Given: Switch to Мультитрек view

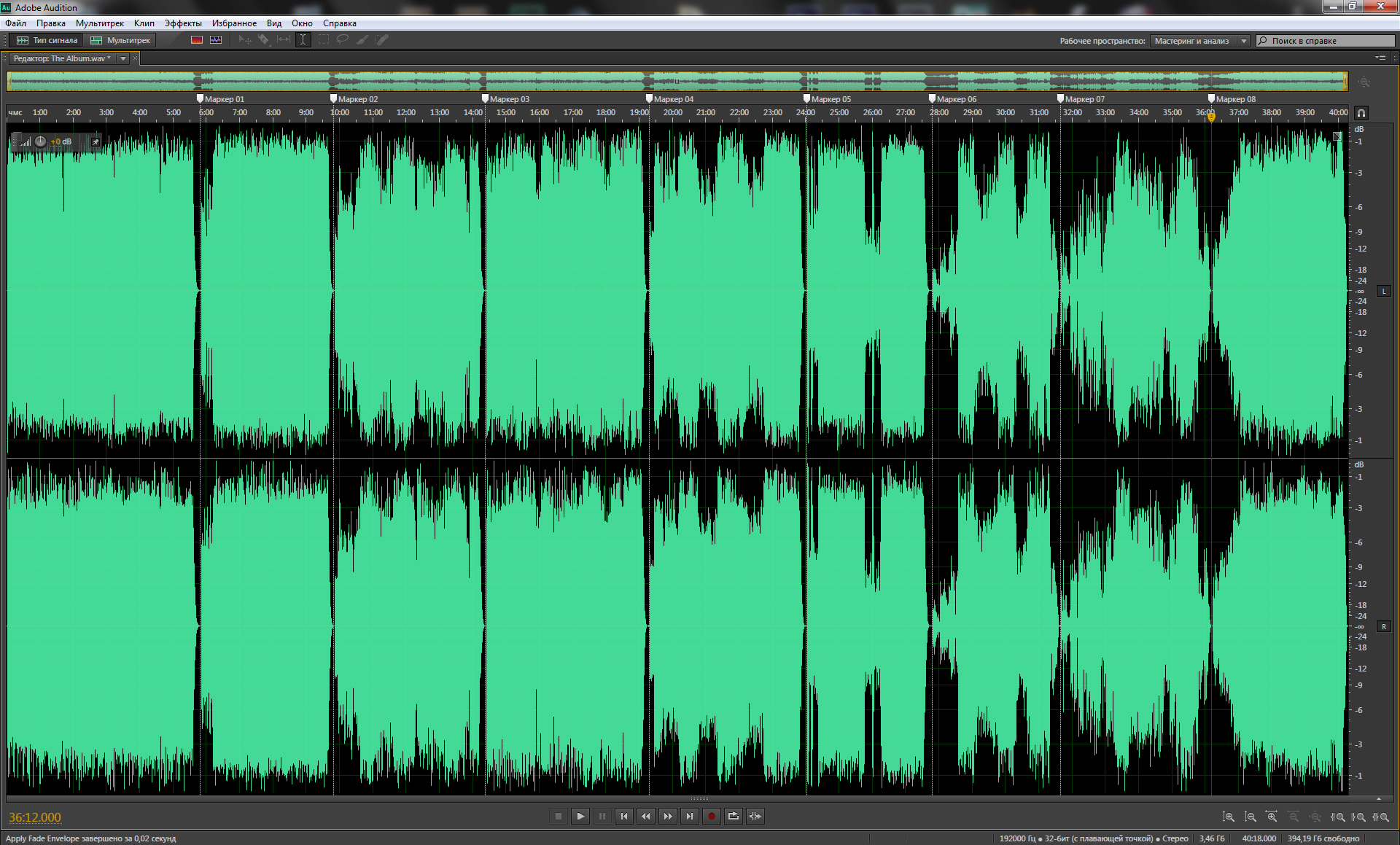Looking at the screenshot, I should [120, 40].
